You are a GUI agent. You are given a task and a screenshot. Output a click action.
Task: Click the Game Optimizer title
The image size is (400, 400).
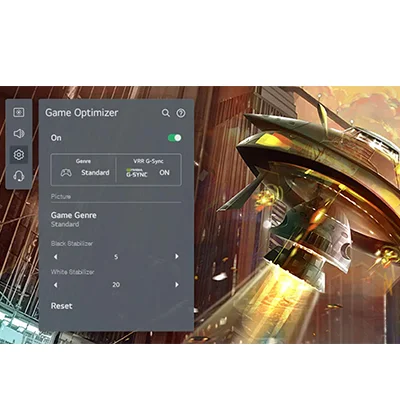[82, 113]
